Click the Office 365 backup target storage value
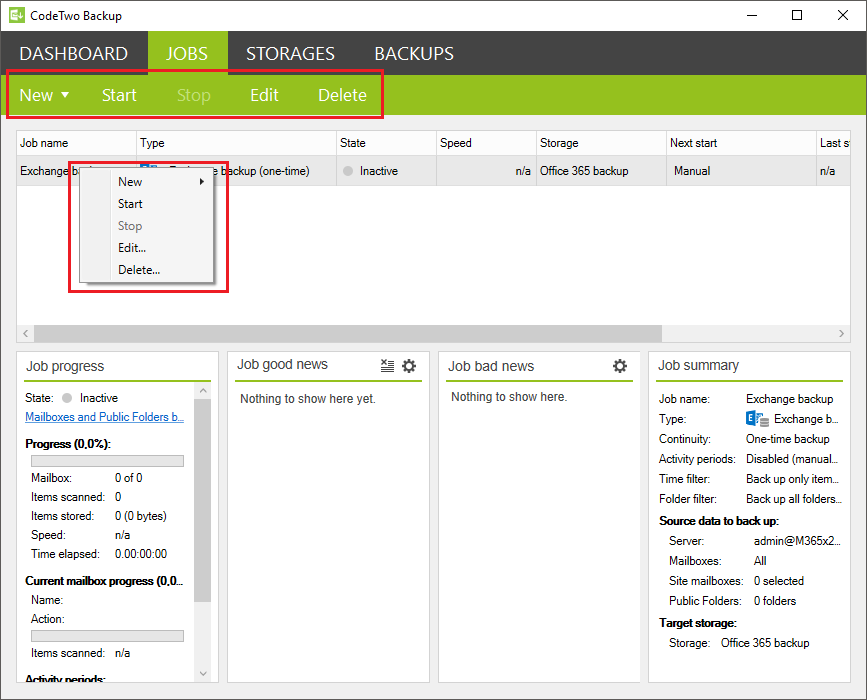Viewport: 867px width, 700px height. [765, 643]
